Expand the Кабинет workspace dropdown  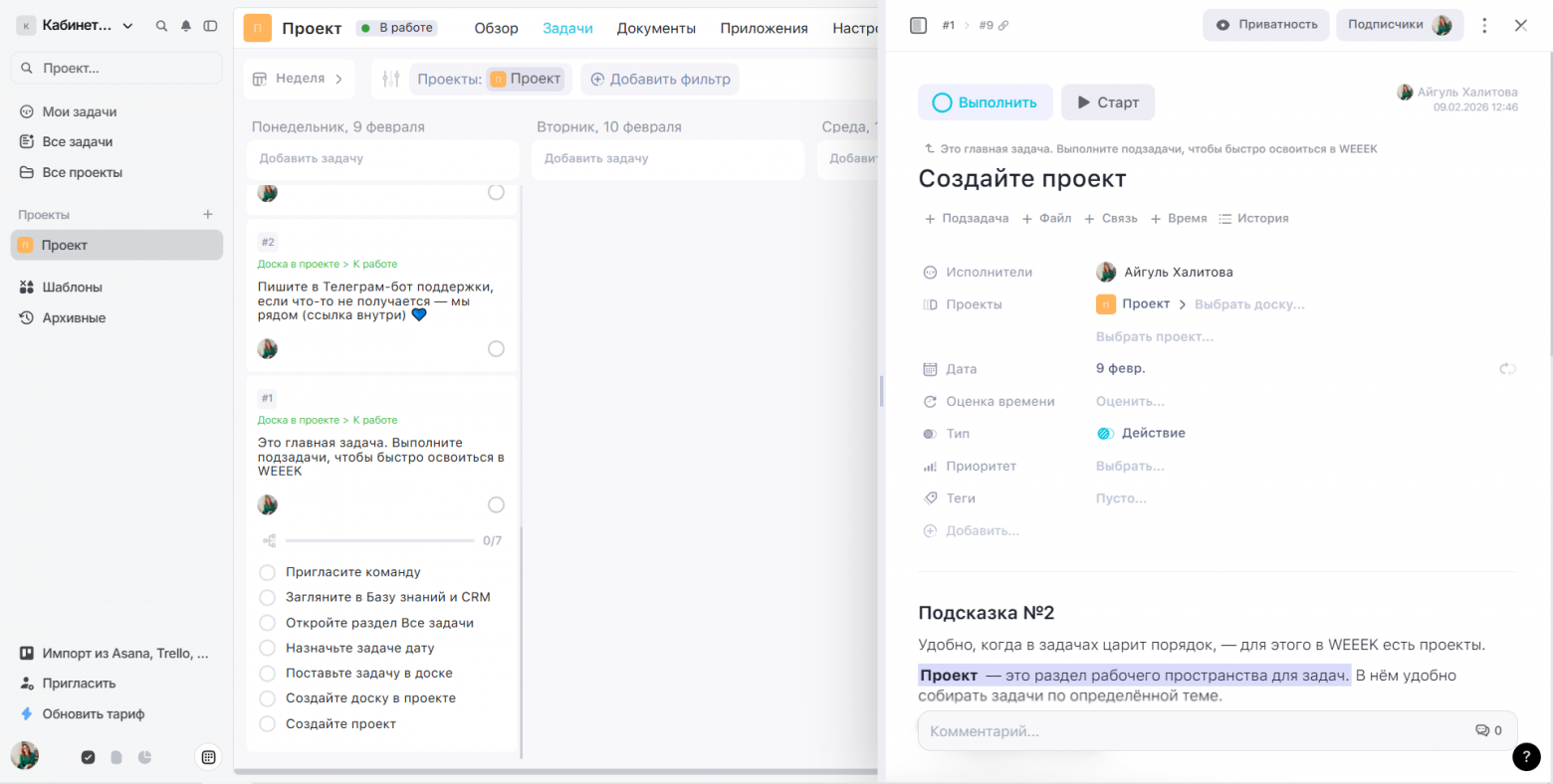(x=77, y=26)
